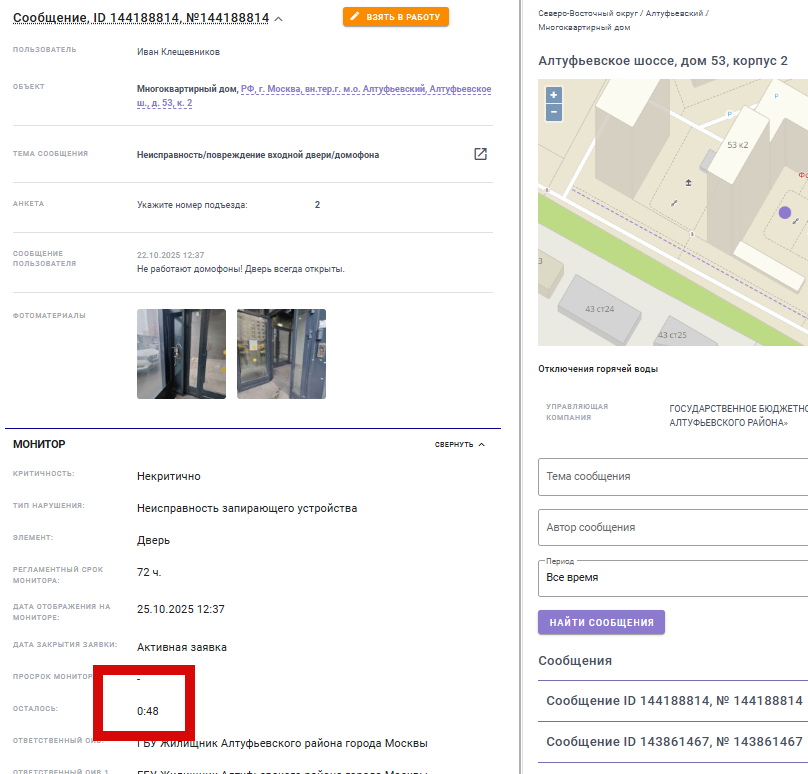Viewport: 808px width, 774px height.
Task: Open the 'Период' dropdown showing 'Все время'
Action: pos(673,578)
